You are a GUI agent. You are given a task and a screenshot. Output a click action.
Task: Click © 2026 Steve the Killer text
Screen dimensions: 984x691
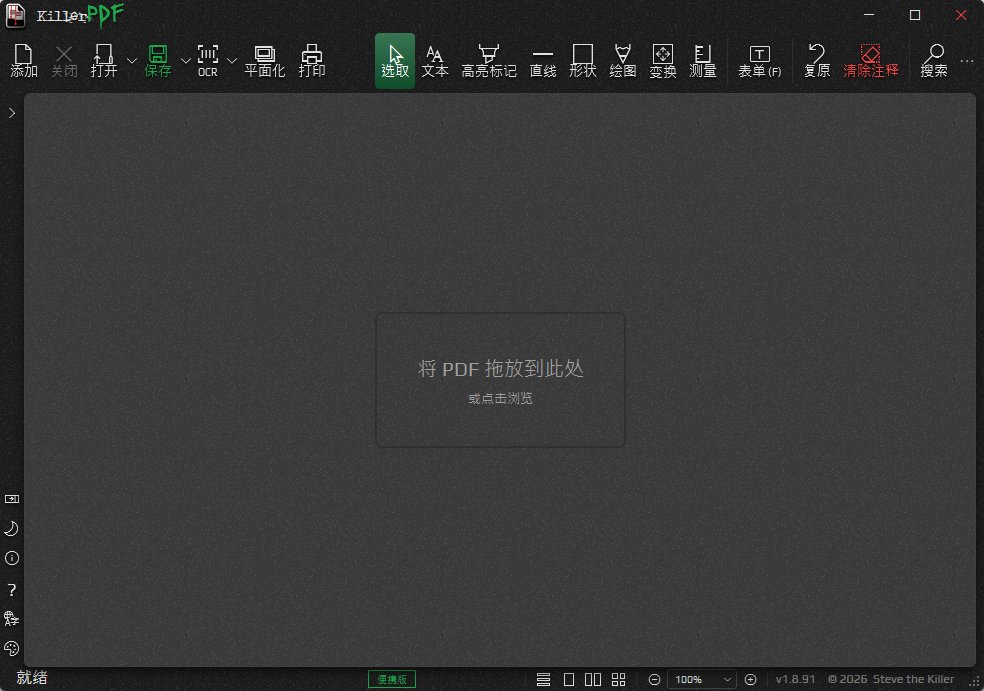890,679
